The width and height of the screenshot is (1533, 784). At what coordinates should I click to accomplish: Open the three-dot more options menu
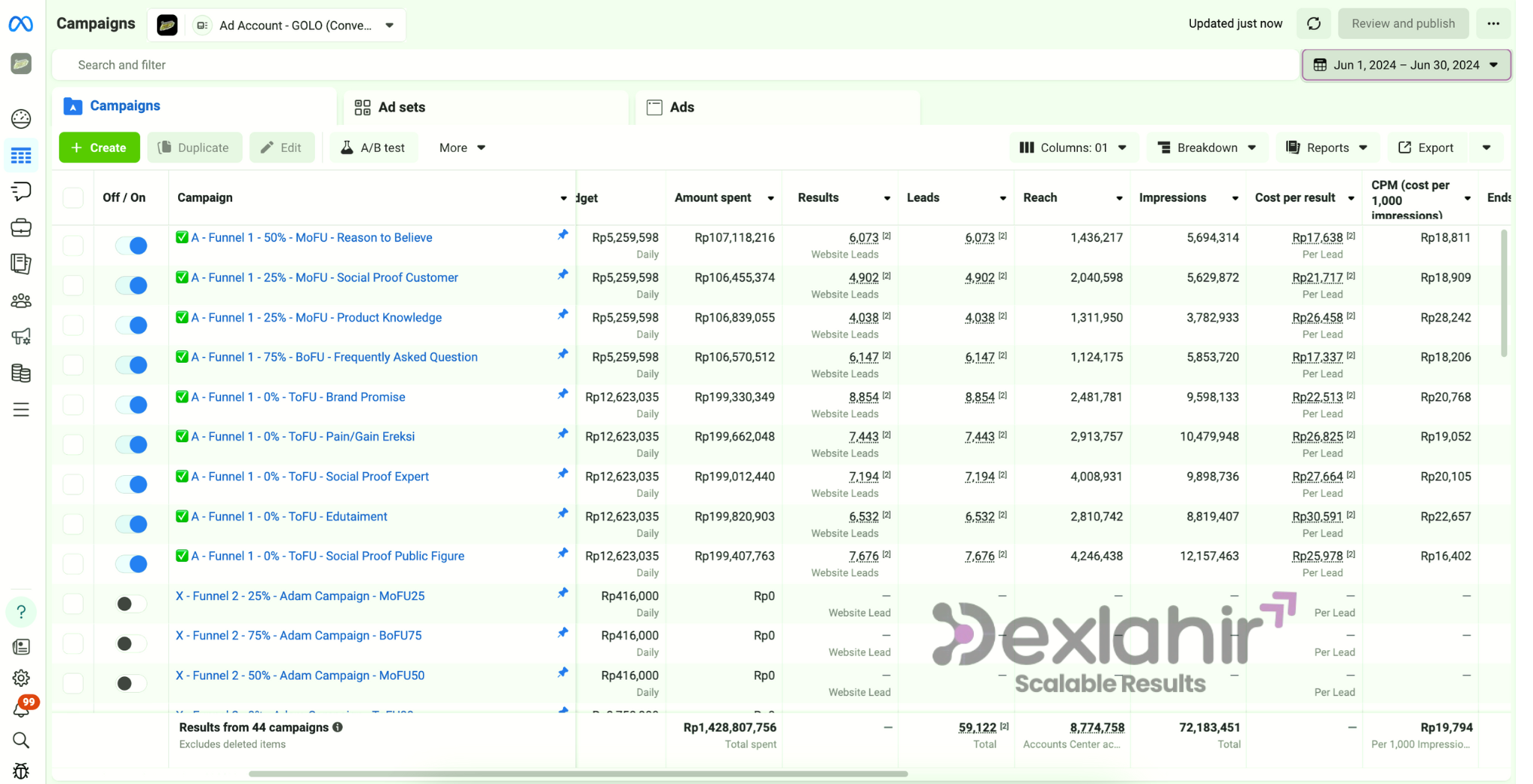tap(1493, 24)
